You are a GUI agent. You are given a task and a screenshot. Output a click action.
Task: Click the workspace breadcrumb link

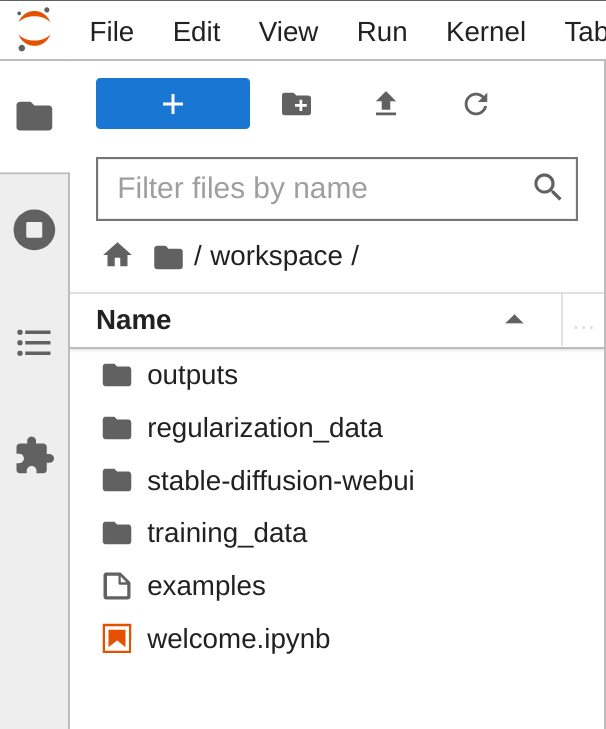pyautogui.click(x=276, y=256)
